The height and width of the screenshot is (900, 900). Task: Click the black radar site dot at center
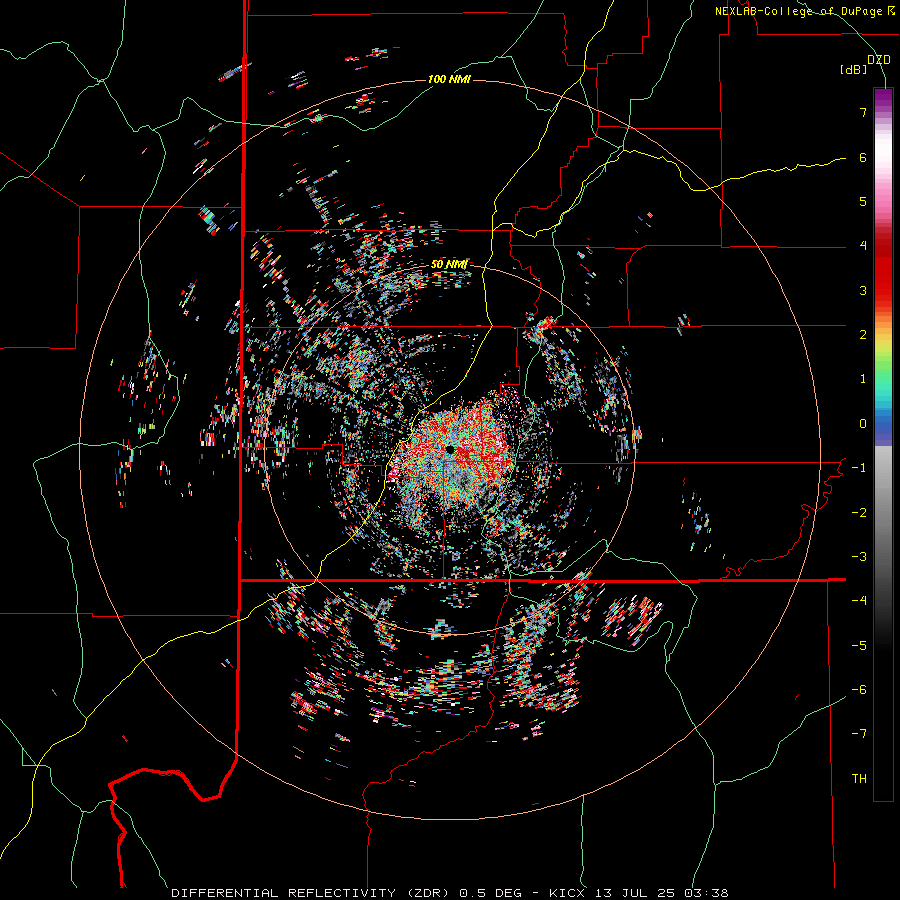pyautogui.click(x=451, y=449)
